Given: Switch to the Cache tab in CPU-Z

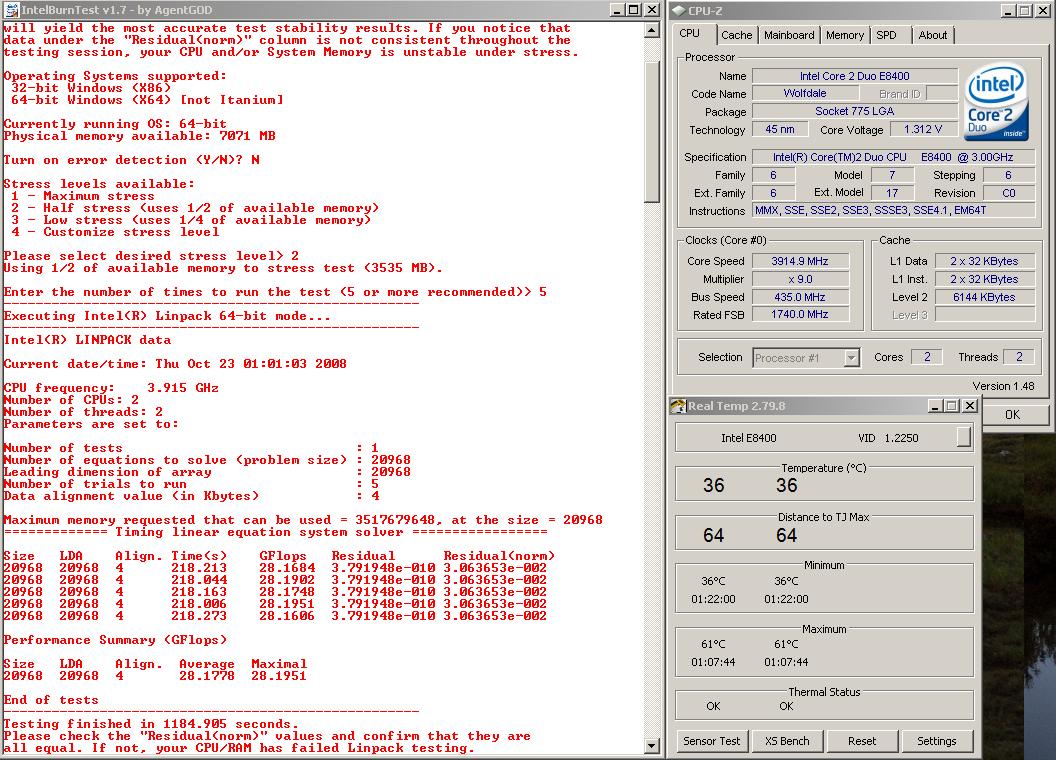Looking at the screenshot, I should tap(736, 35).
